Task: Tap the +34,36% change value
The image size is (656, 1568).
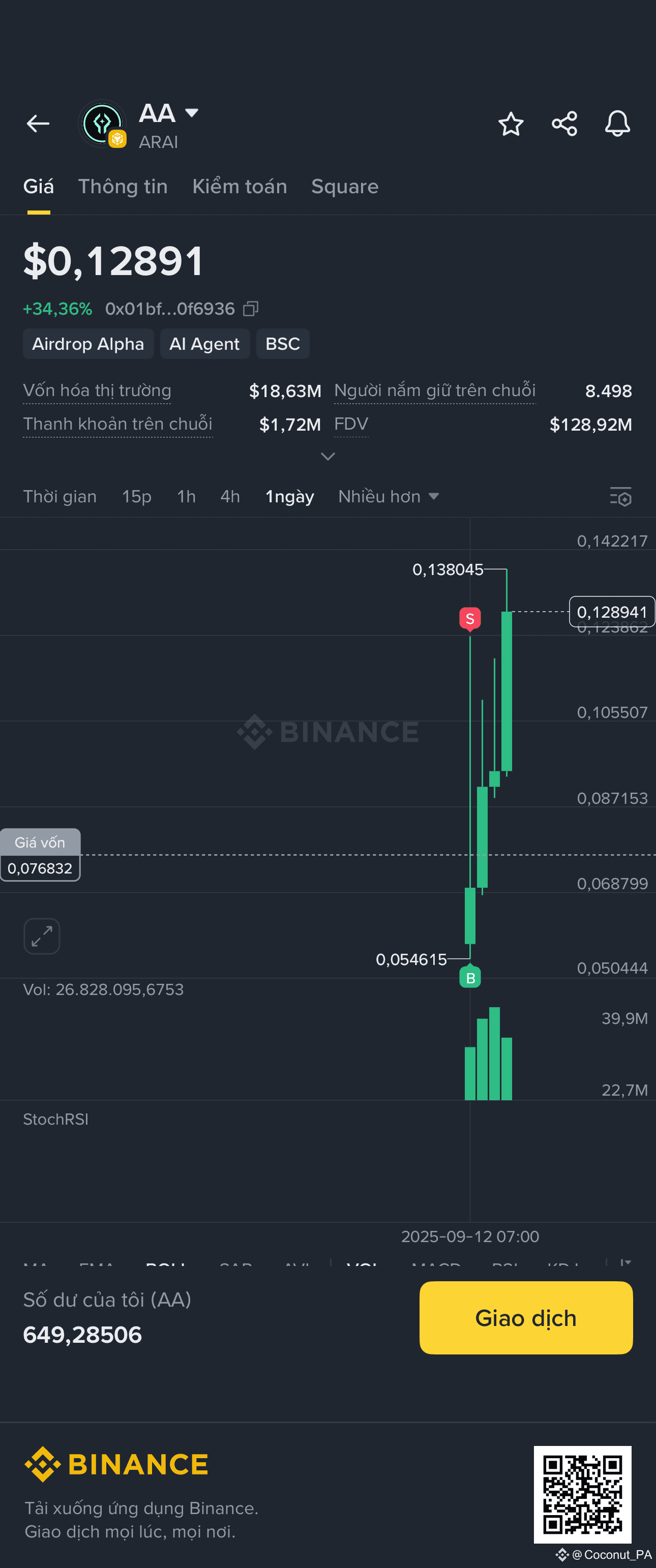Action: pos(57,309)
